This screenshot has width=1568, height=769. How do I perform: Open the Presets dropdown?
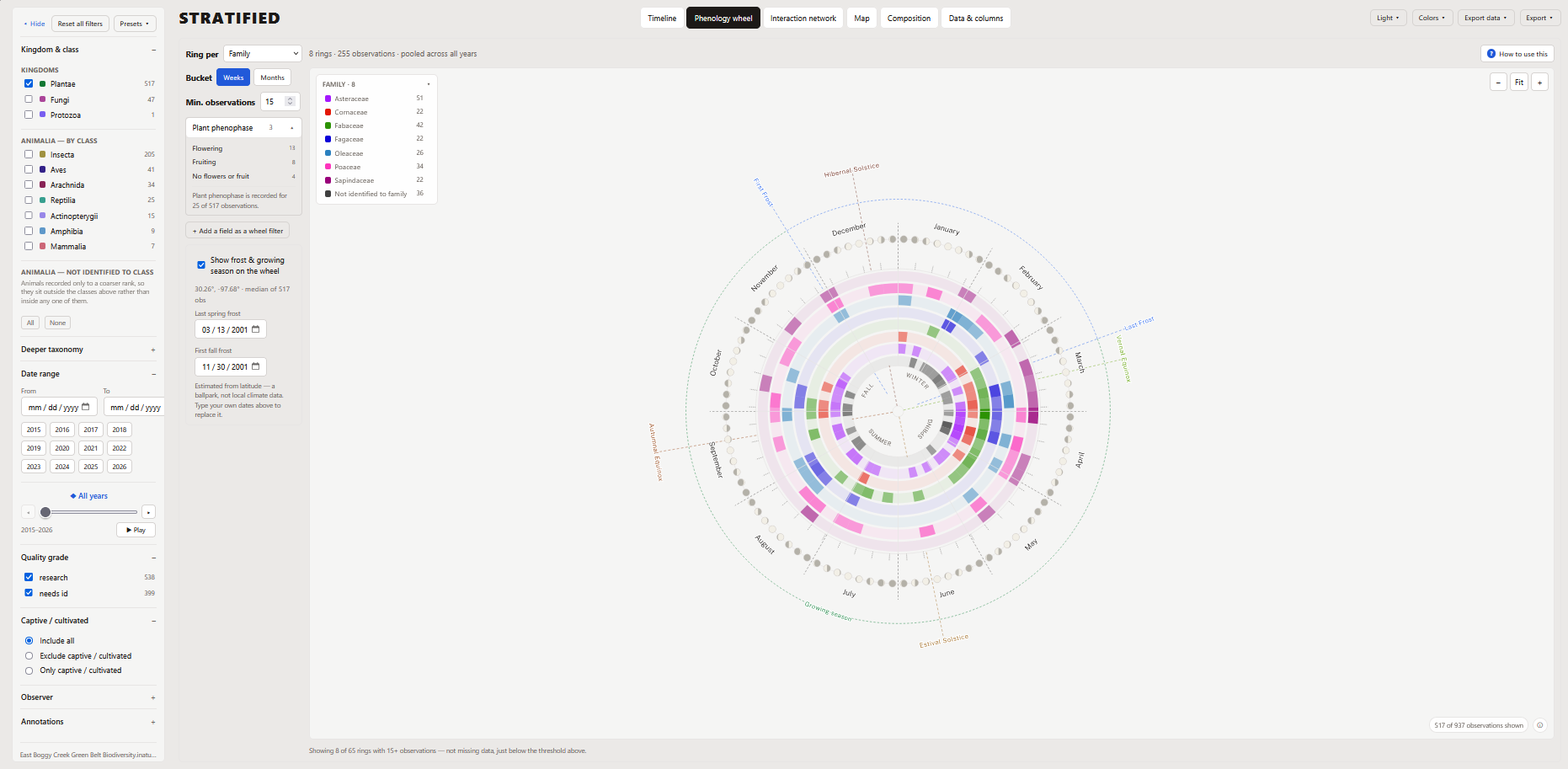135,24
